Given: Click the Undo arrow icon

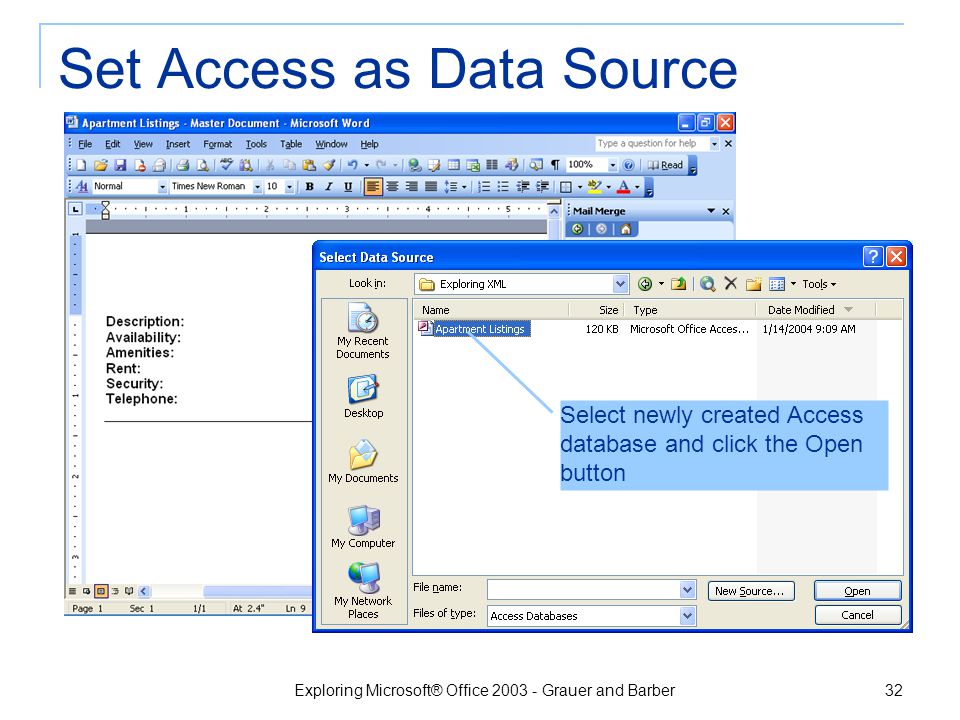Looking at the screenshot, I should (x=352, y=165).
